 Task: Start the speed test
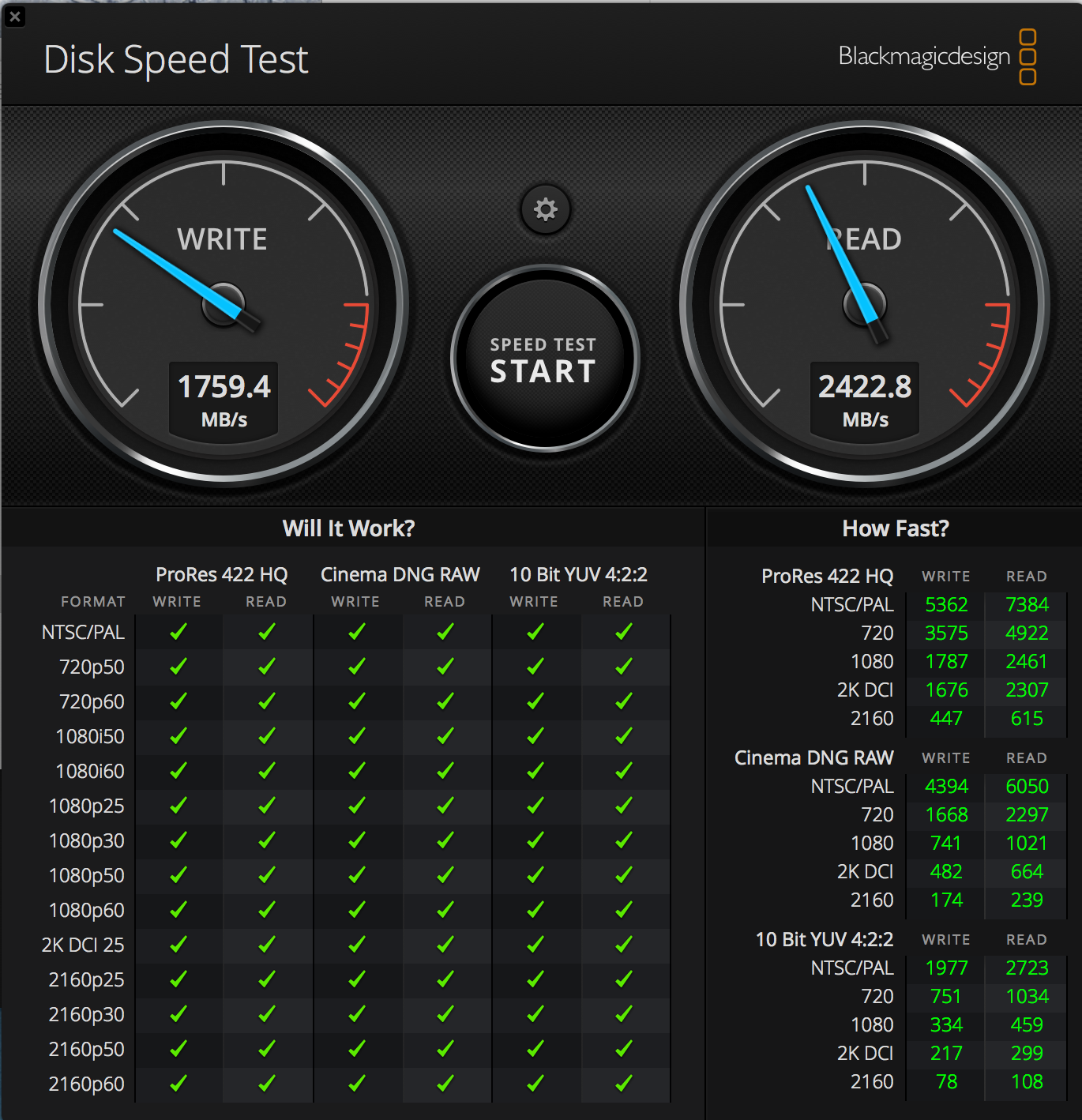tap(544, 359)
